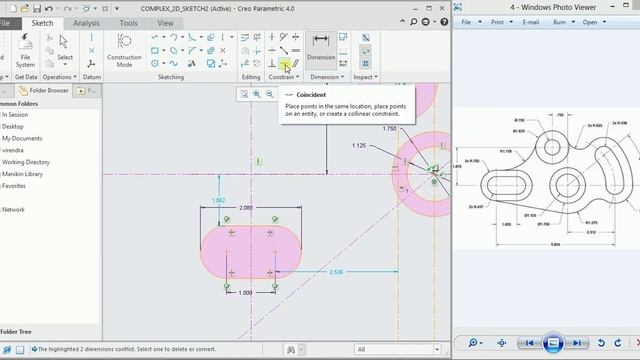640x360 pixels.
Task: Click the binoculars search icon in status bar
Action: point(291,350)
